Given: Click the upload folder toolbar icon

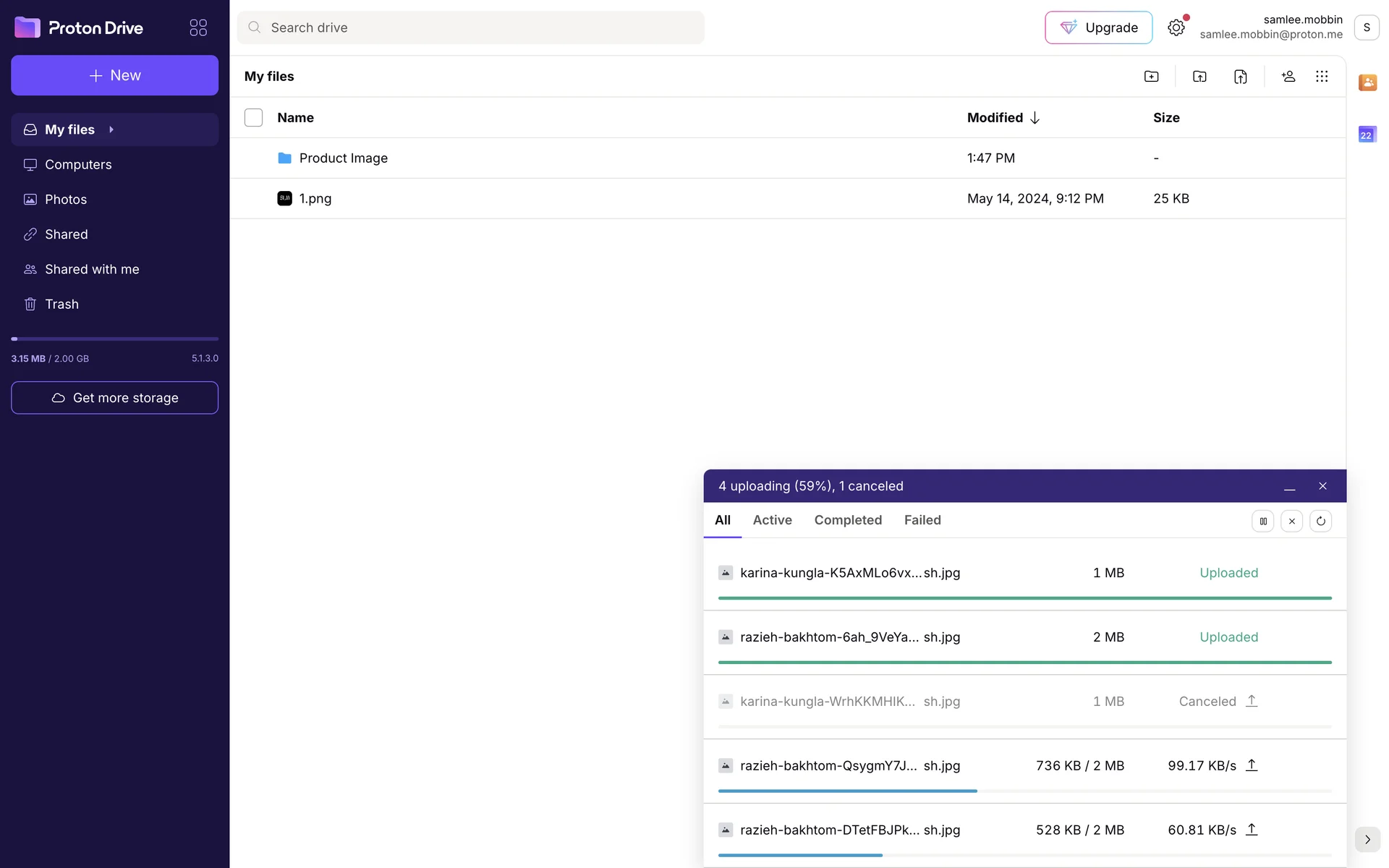Looking at the screenshot, I should pos(1199,77).
